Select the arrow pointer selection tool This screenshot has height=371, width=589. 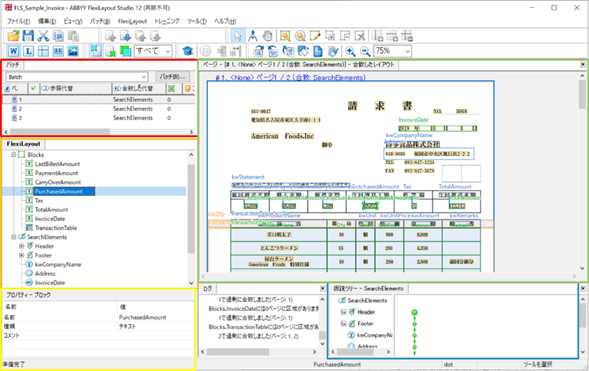click(x=237, y=36)
